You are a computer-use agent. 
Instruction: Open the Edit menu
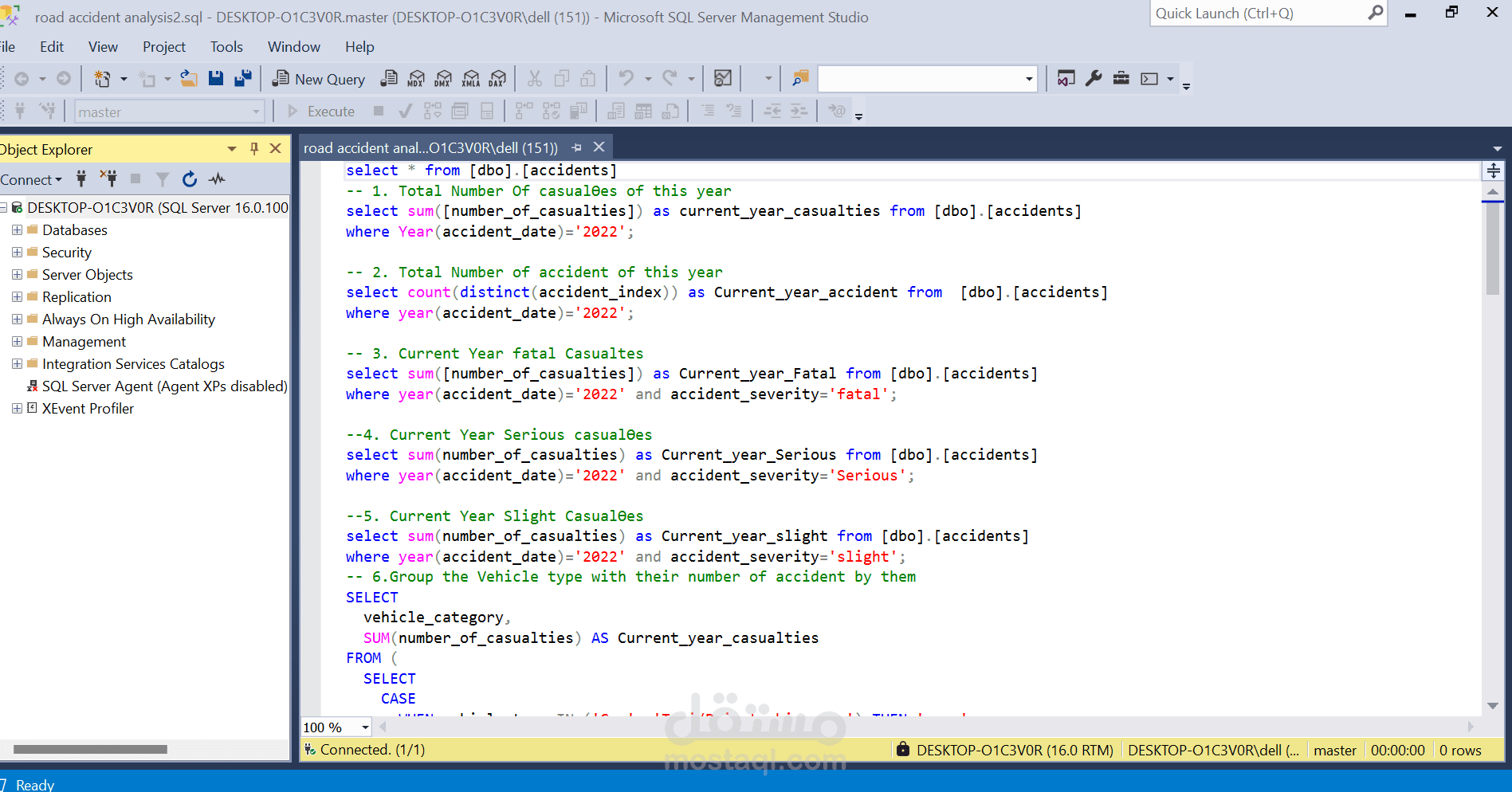pos(52,47)
